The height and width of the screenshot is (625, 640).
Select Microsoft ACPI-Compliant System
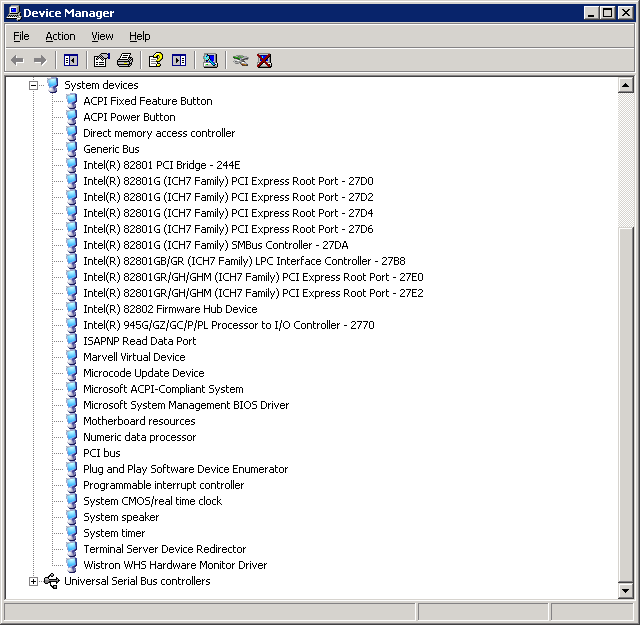point(163,389)
